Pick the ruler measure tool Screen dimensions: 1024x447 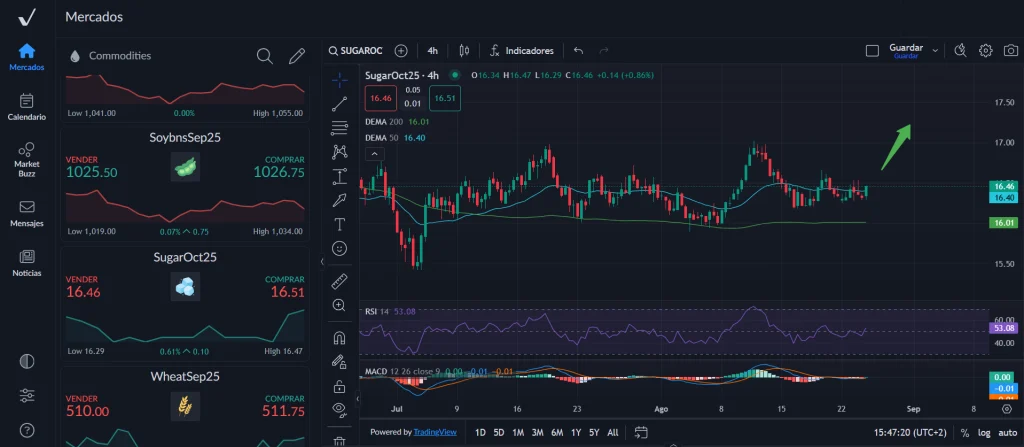point(340,280)
